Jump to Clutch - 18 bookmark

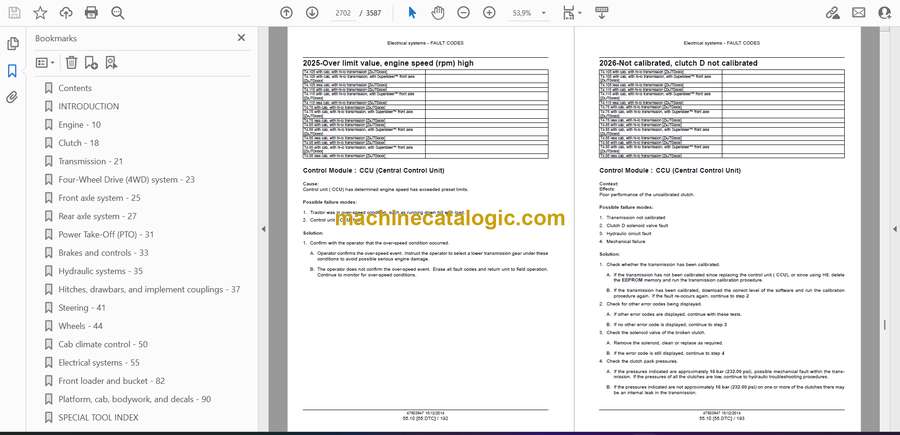pyautogui.click(x=79, y=143)
